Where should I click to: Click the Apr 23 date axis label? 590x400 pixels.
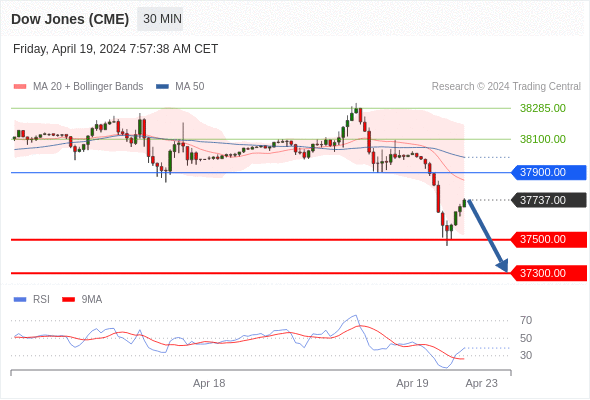click(482, 383)
